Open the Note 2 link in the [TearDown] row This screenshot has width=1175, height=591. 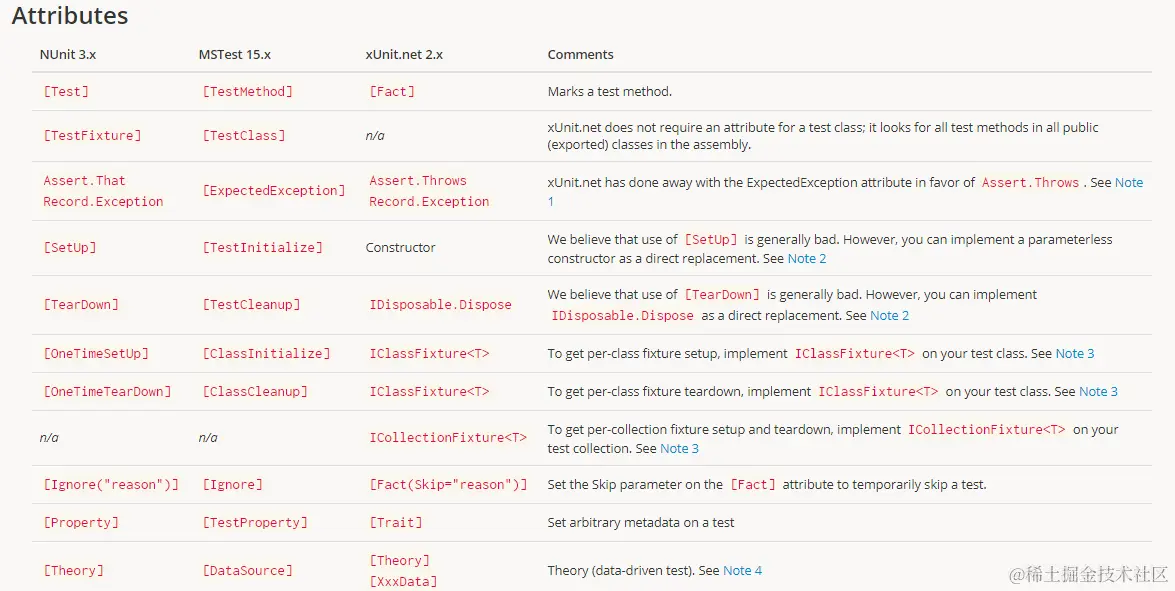[x=889, y=315]
